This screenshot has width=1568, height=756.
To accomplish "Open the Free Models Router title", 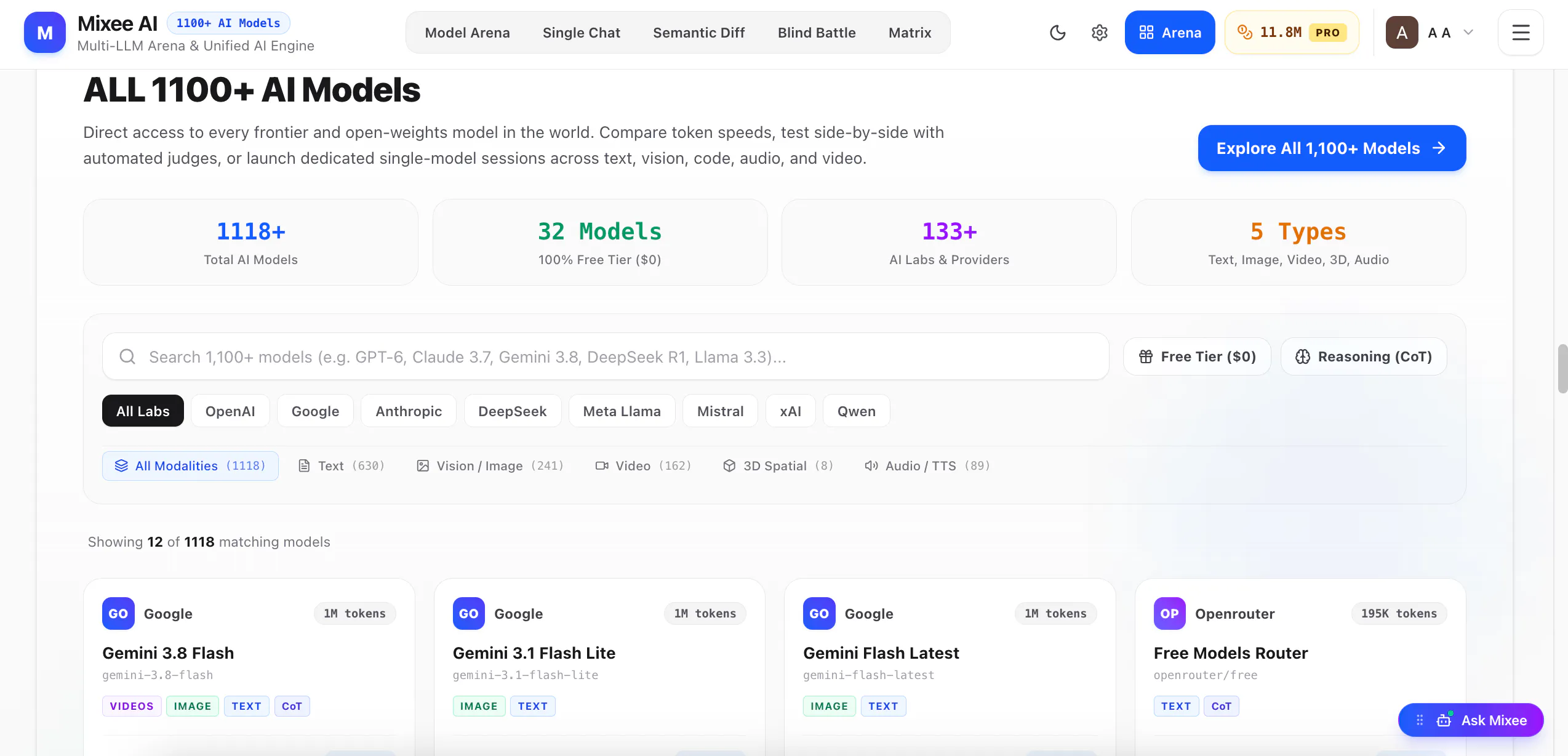I will [1231, 653].
